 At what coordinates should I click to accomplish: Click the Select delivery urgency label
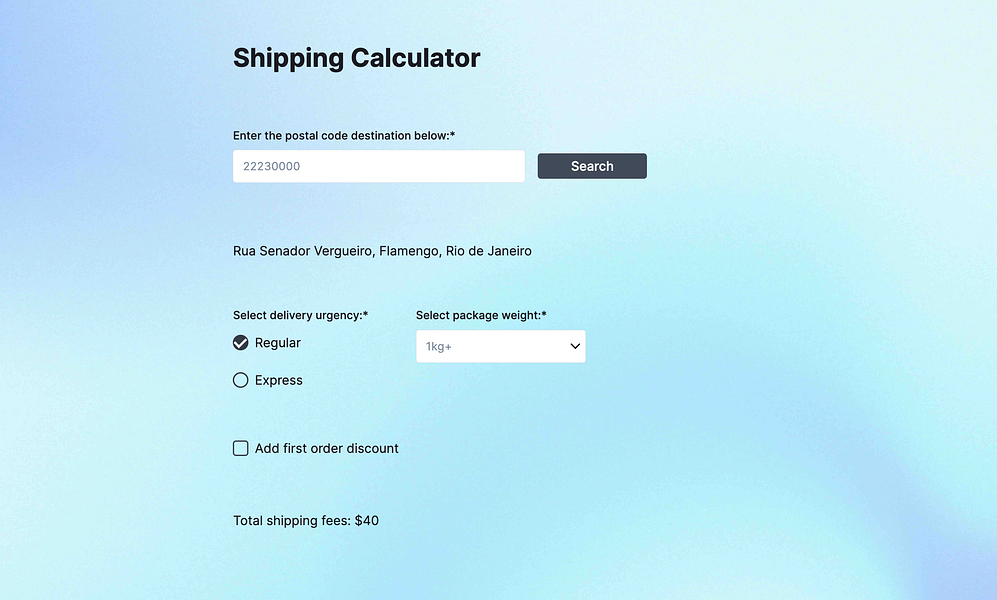coord(300,315)
